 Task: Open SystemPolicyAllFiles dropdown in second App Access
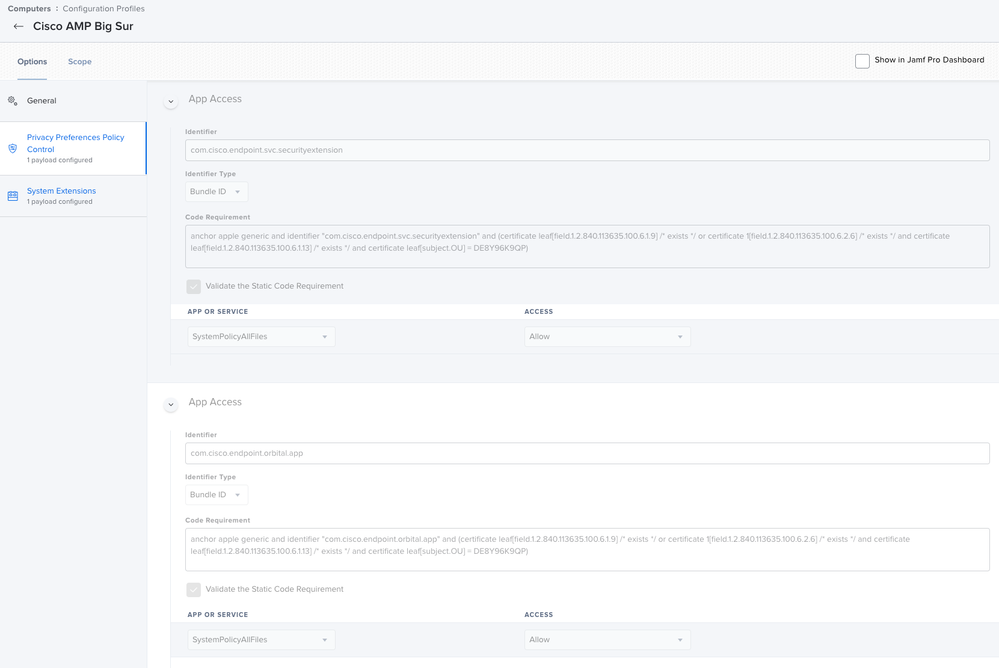pyautogui.click(x=261, y=640)
